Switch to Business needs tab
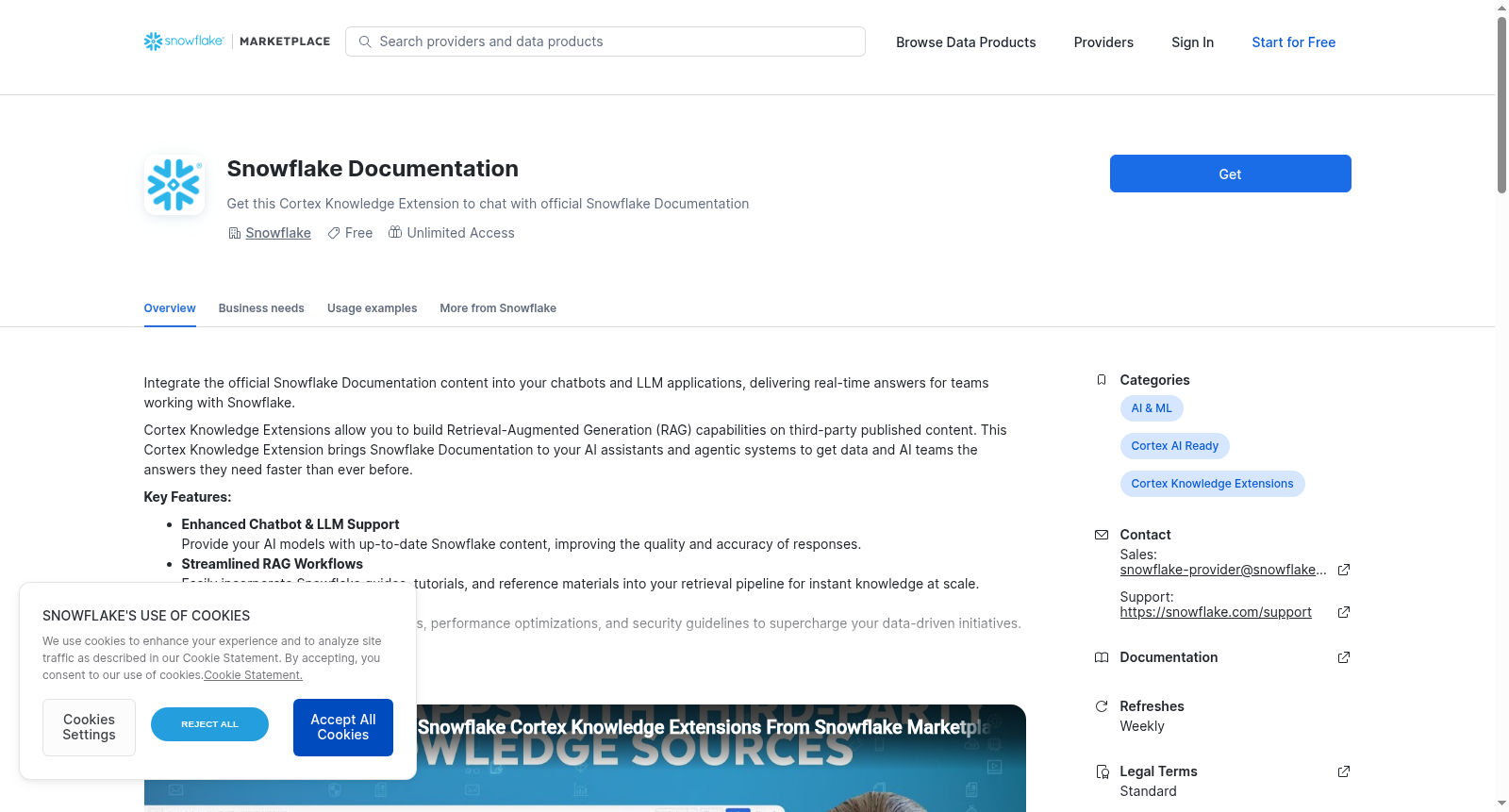 (261, 308)
